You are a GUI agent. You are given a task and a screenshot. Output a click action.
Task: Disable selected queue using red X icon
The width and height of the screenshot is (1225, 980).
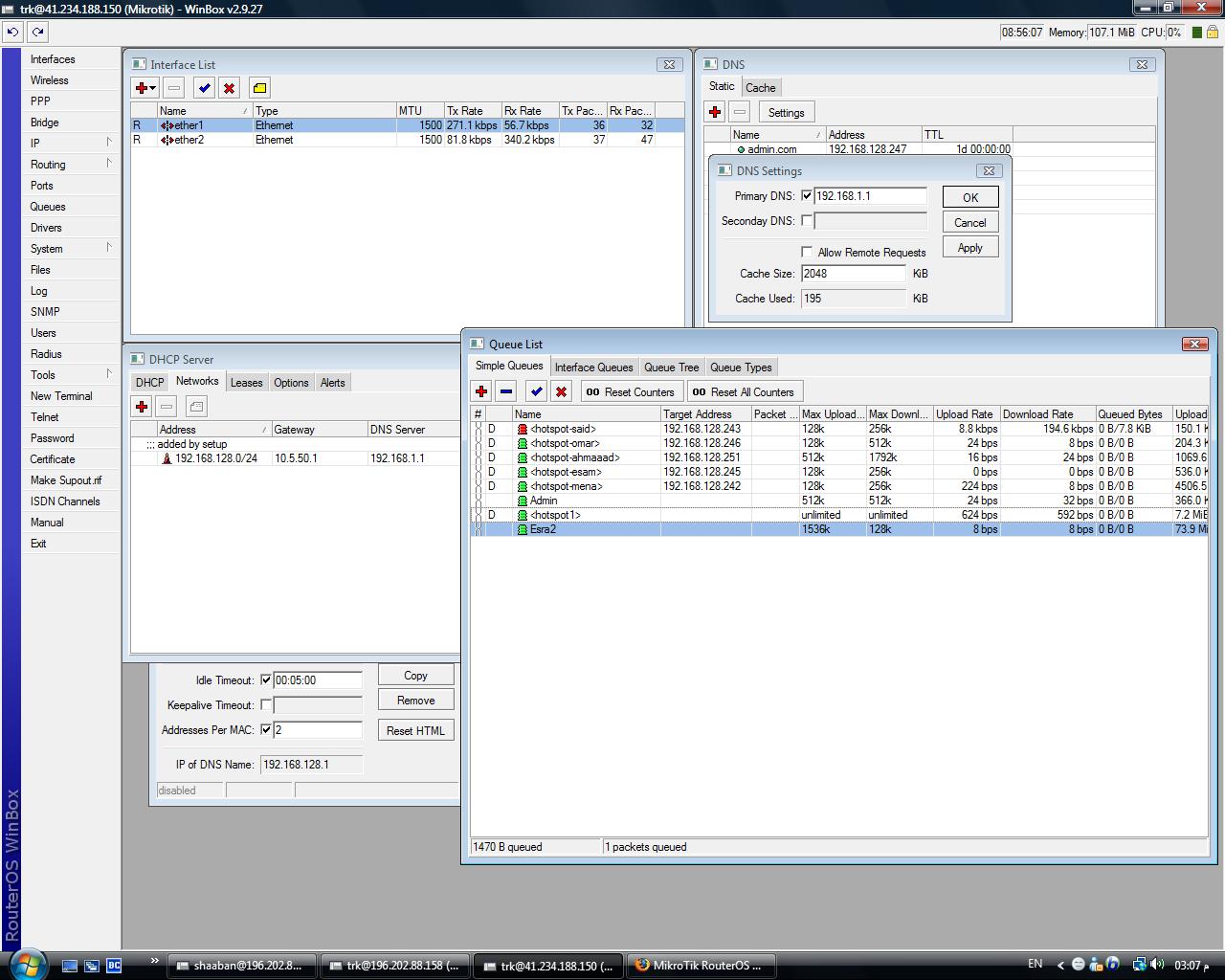coord(561,391)
